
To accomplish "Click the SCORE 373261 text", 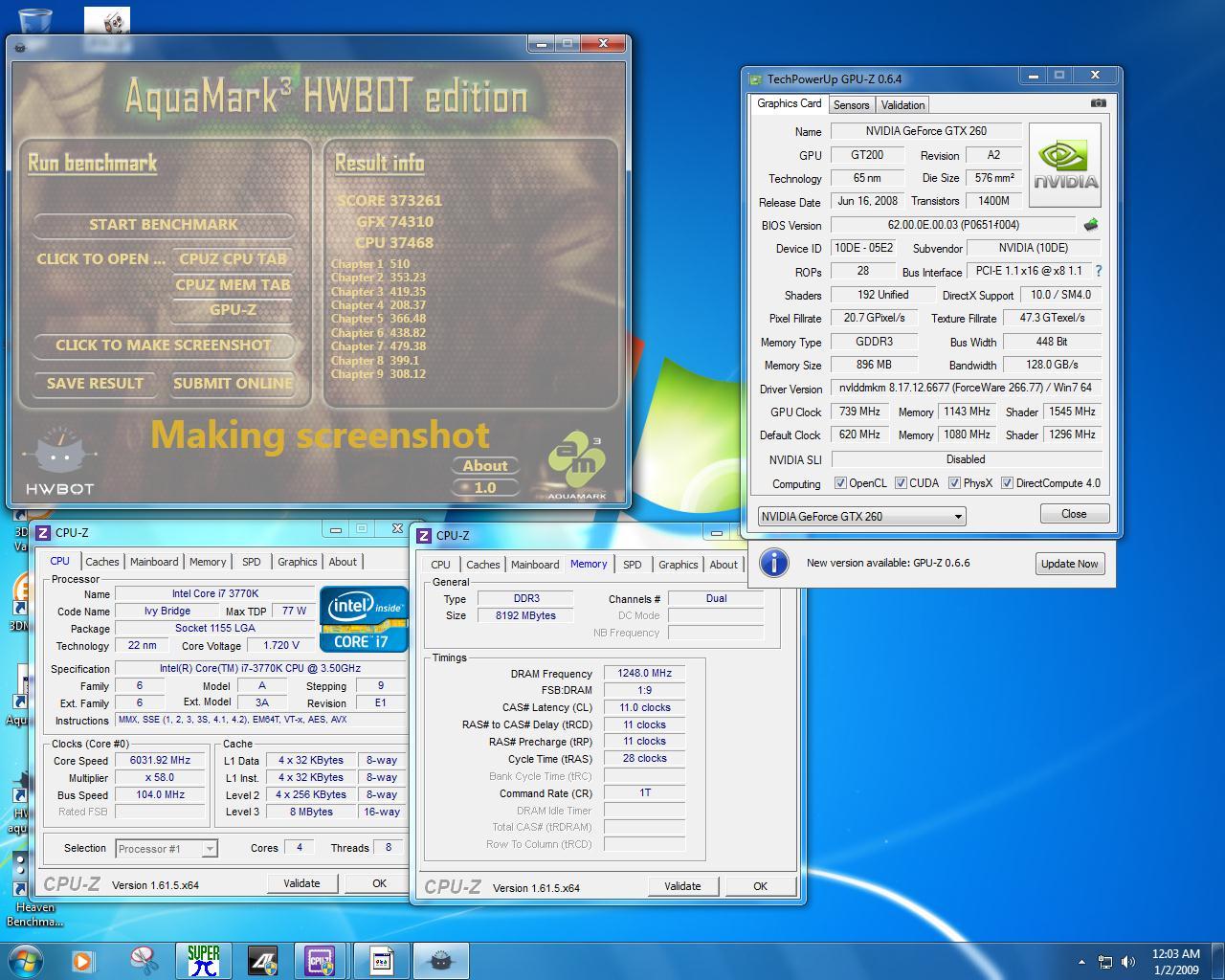I will click(390, 200).
